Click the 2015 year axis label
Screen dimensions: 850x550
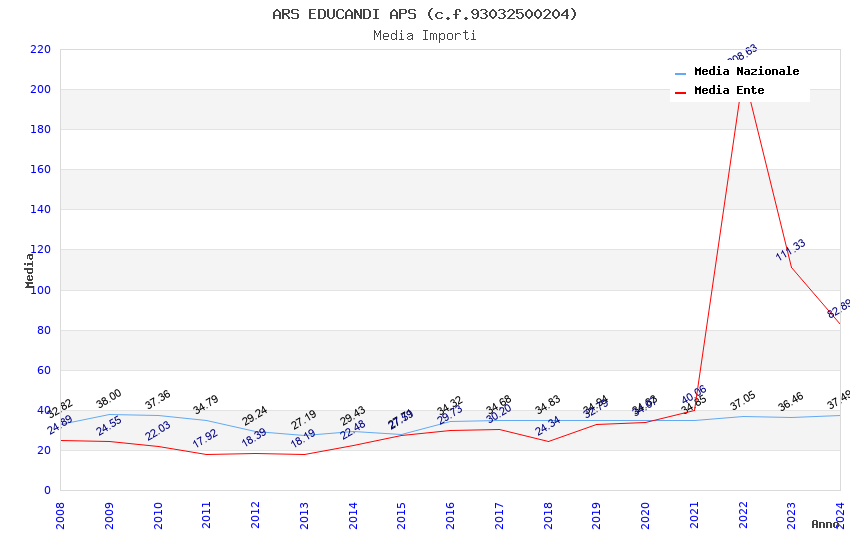402,515
